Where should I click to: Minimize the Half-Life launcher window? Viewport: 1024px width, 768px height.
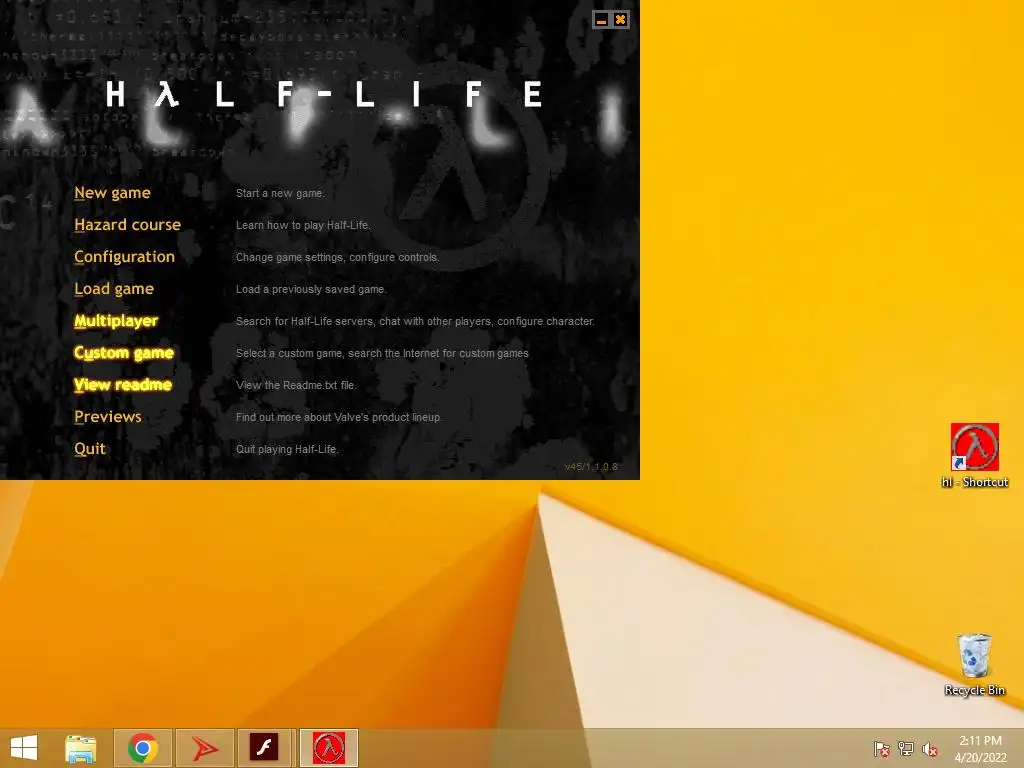coord(601,20)
